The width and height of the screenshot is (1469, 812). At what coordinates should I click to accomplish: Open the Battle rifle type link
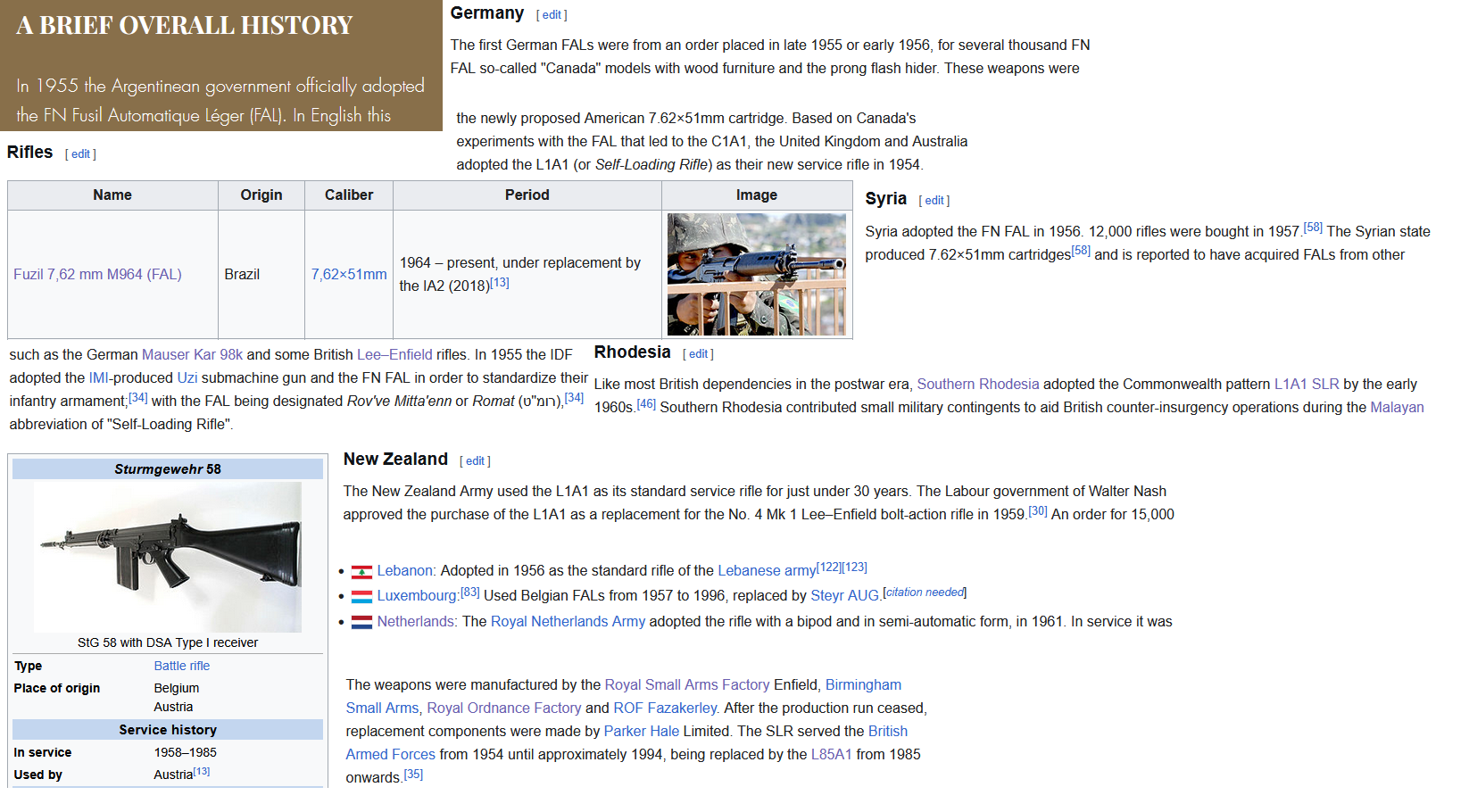(x=182, y=667)
